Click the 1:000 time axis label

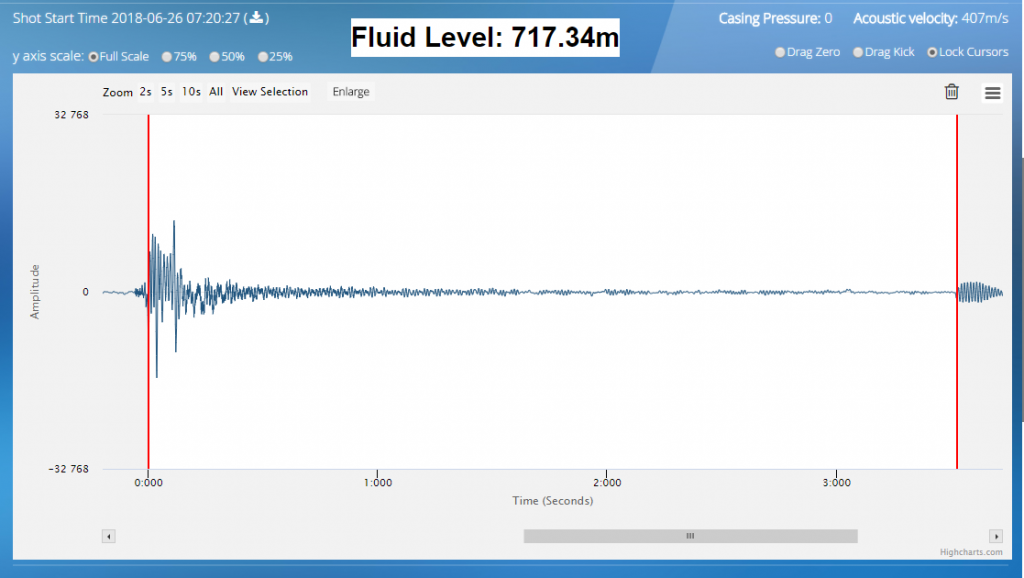[378, 483]
